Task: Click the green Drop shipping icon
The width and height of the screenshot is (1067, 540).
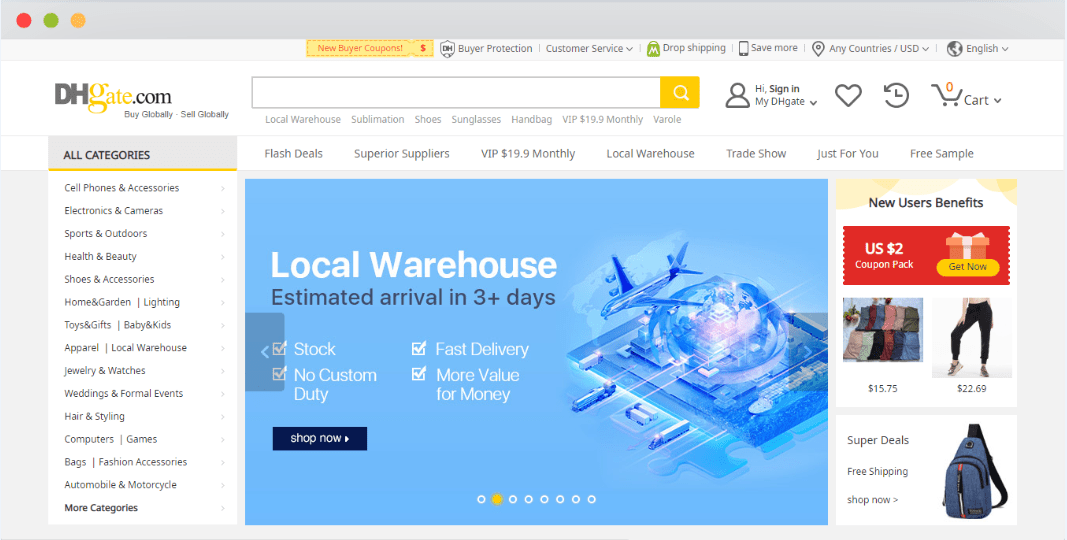Action: click(x=653, y=48)
